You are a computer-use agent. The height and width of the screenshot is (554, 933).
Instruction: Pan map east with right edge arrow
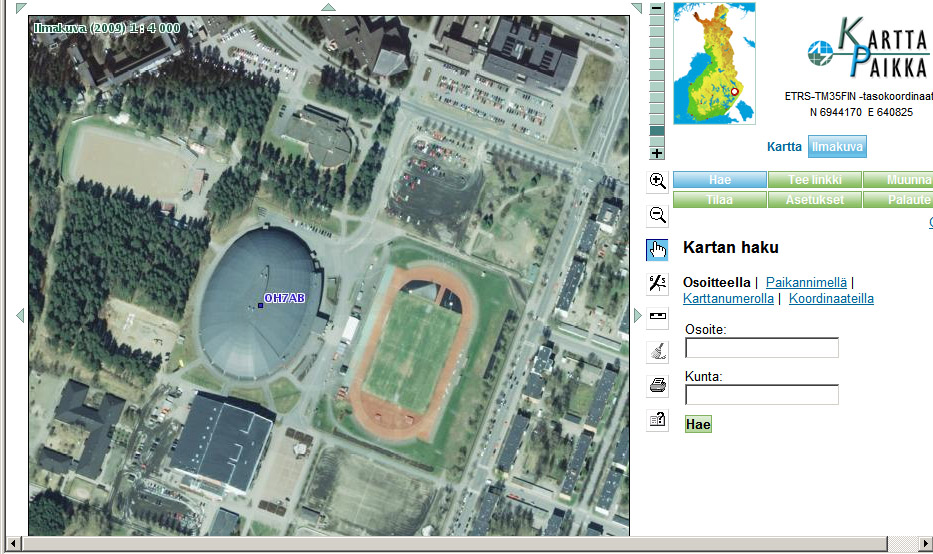tap(638, 316)
